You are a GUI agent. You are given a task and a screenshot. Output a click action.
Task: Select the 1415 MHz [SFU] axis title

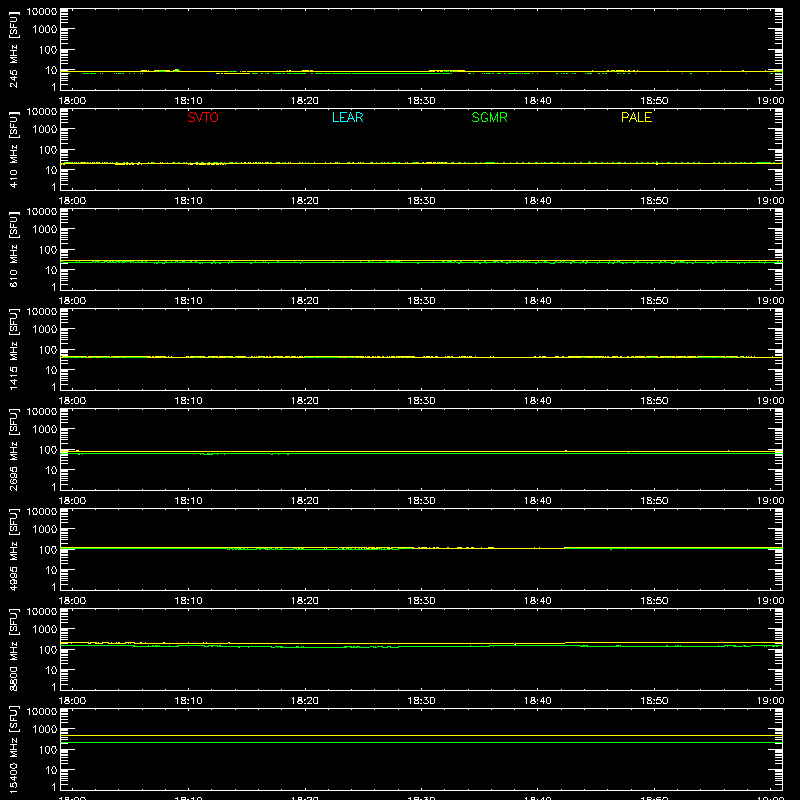tap(13, 349)
